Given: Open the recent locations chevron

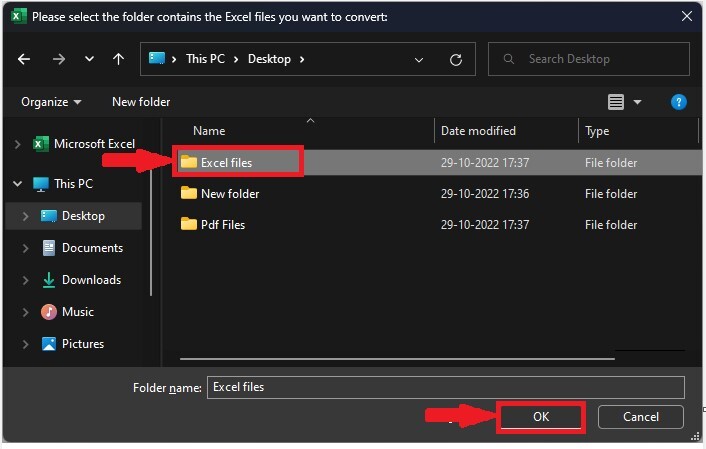Looking at the screenshot, I should tap(89, 59).
